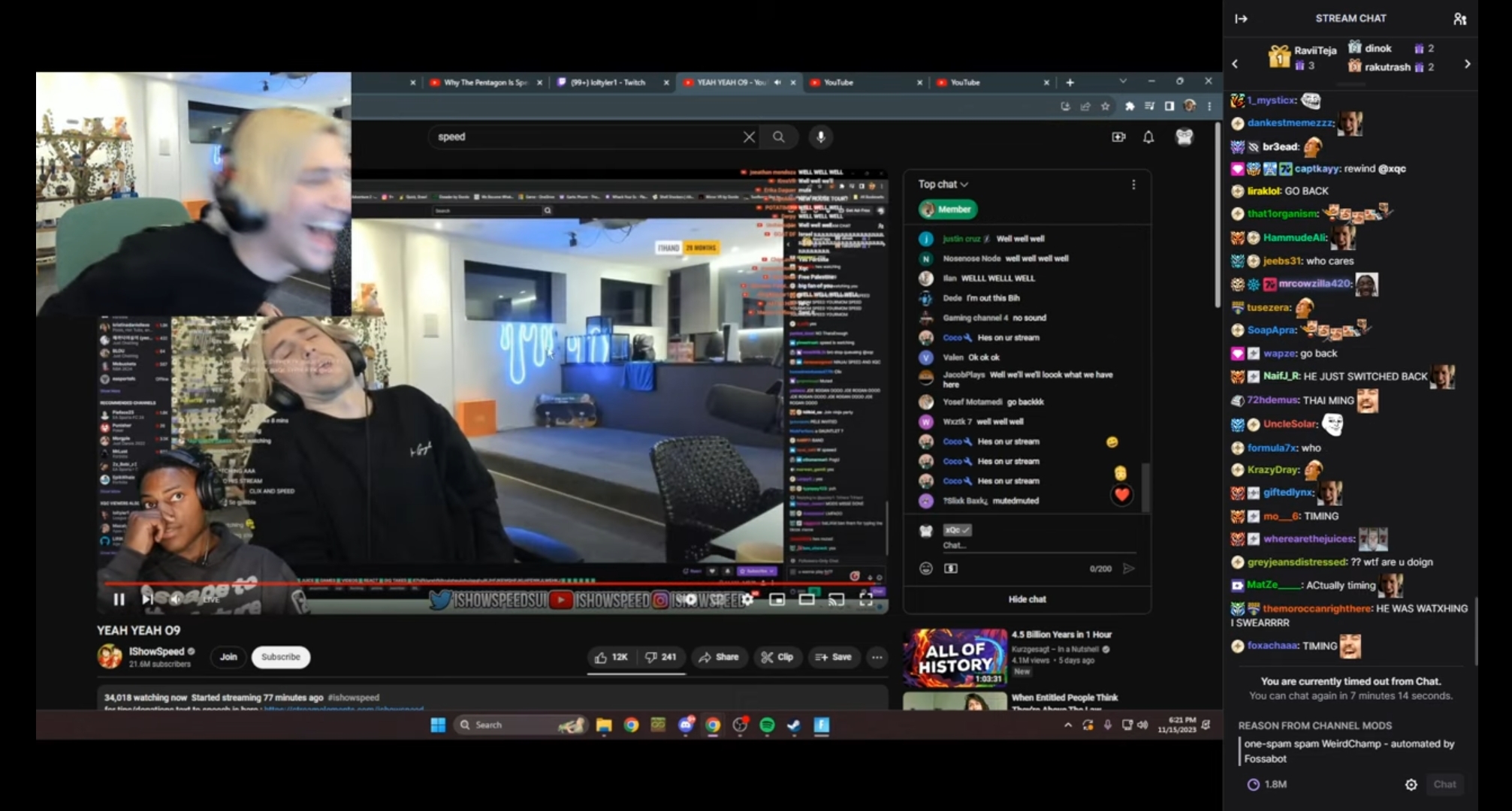
Task: Open IShowSpeed channel avatar
Action: click(110, 656)
